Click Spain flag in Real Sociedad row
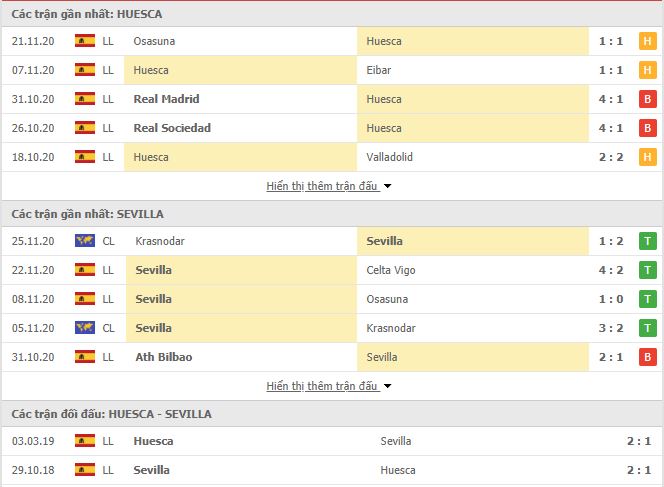This screenshot has width=664, height=487. [85, 127]
